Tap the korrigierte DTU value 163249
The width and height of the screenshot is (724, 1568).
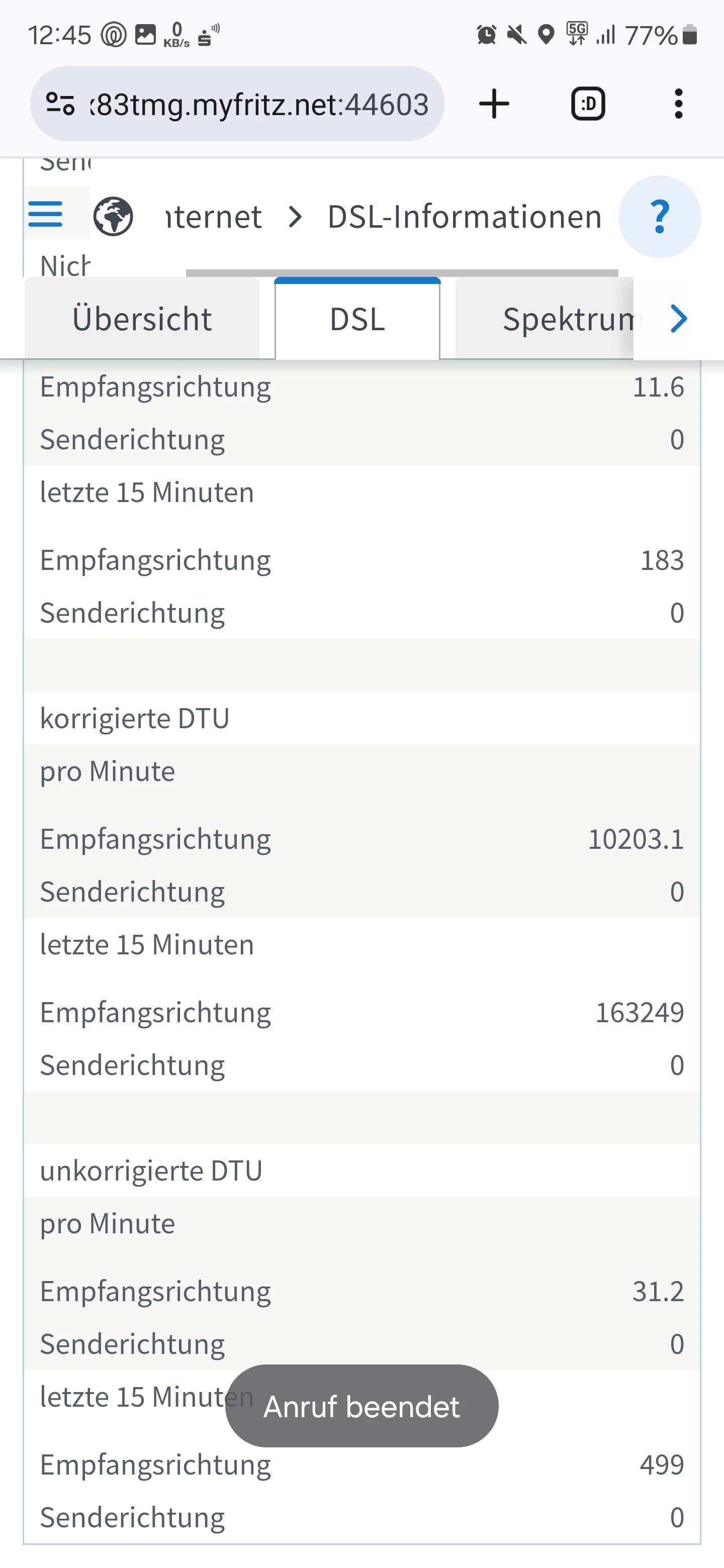640,1013
